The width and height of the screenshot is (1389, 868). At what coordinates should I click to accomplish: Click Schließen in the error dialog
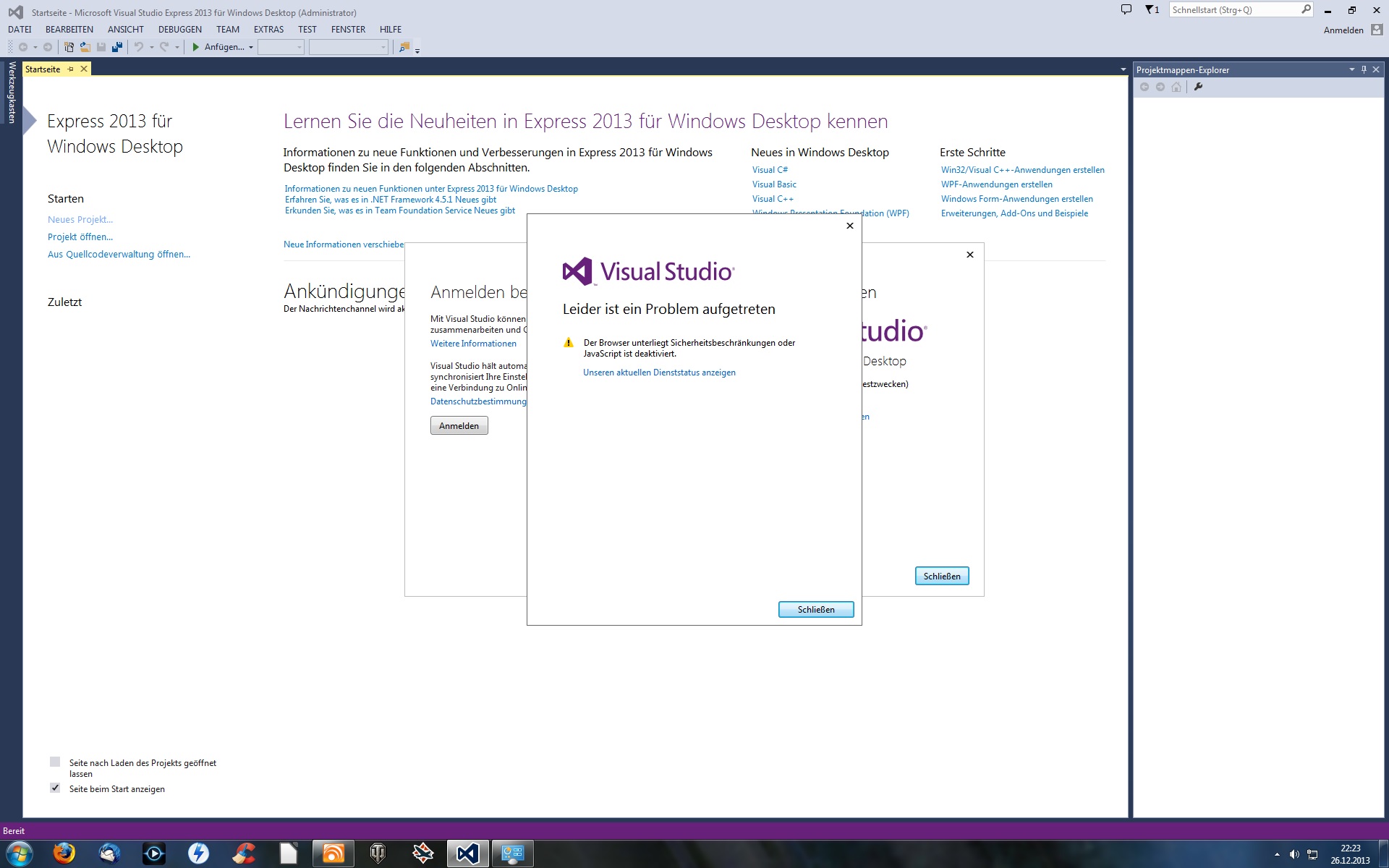815,610
